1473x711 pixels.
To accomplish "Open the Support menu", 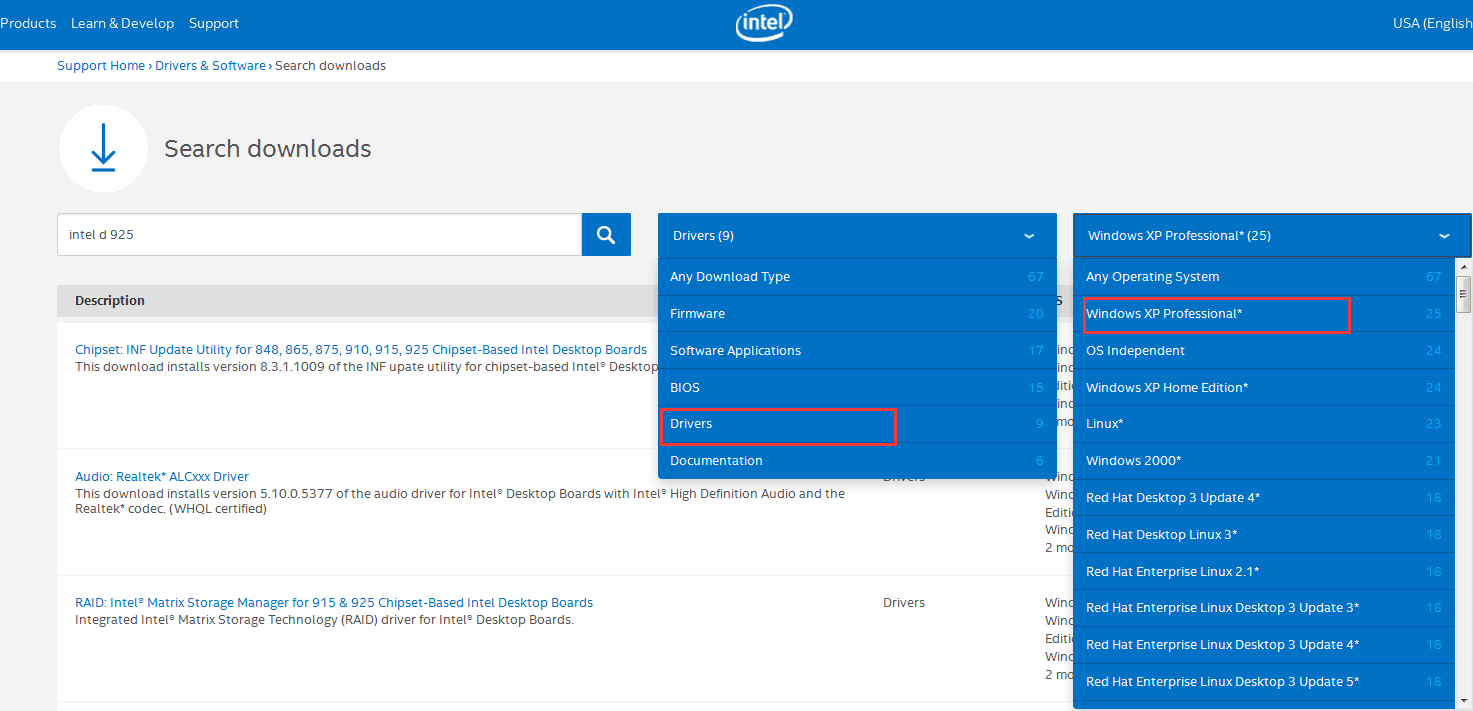I will (x=214, y=23).
